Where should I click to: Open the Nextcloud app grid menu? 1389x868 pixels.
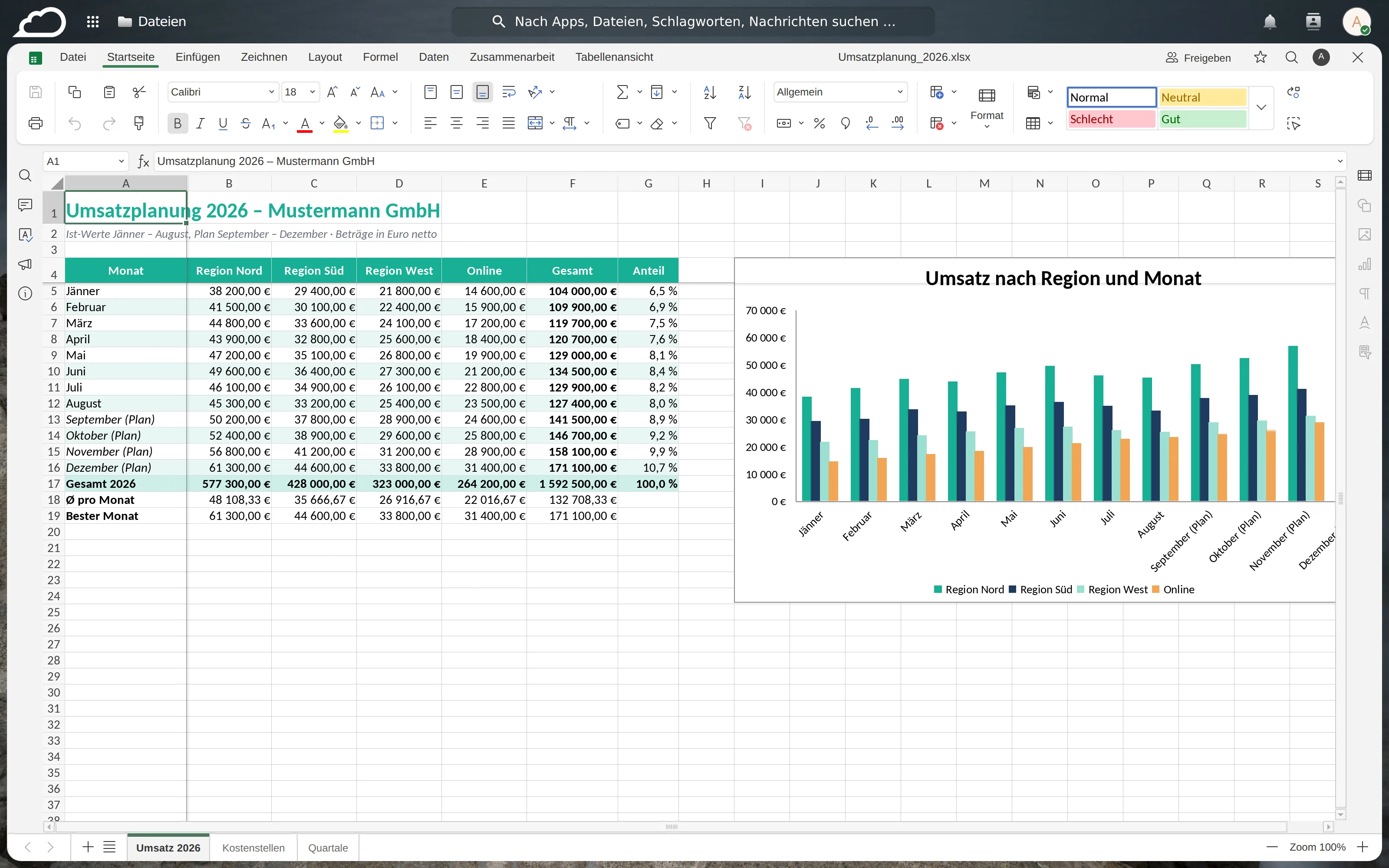point(92,22)
